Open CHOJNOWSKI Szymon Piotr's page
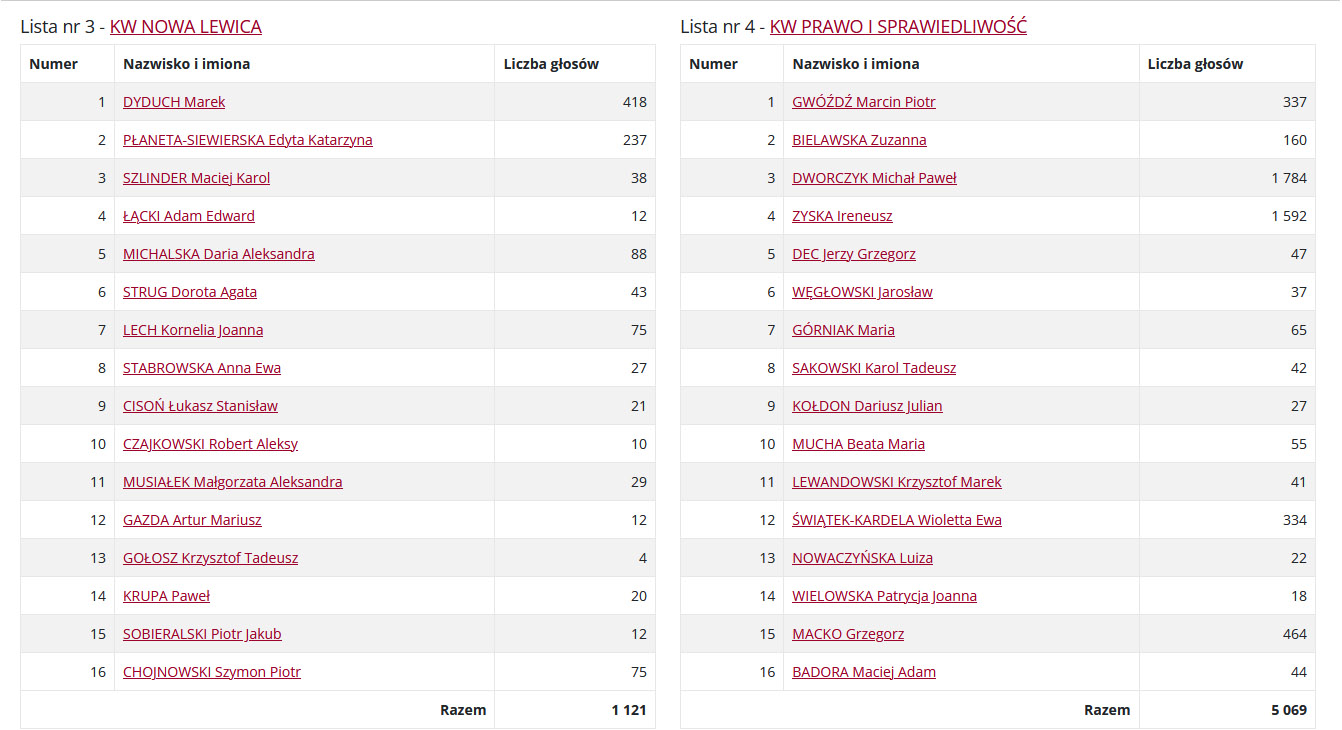Image resolution: width=1342 pixels, height=730 pixels. [x=211, y=672]
